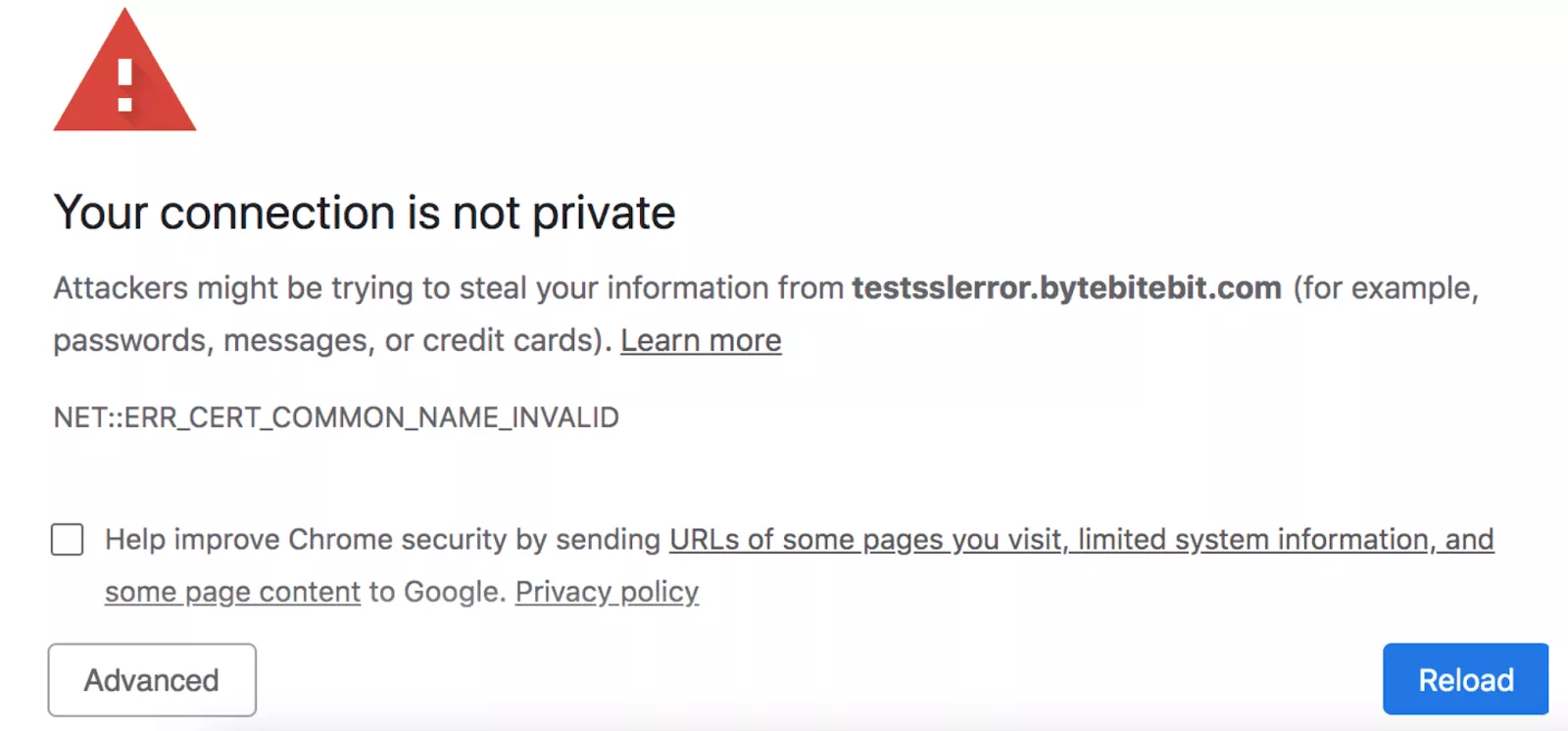Select the bold testsslerror.bytebitebit.com domain name
1568x731 pixels.
[1066, 288]
